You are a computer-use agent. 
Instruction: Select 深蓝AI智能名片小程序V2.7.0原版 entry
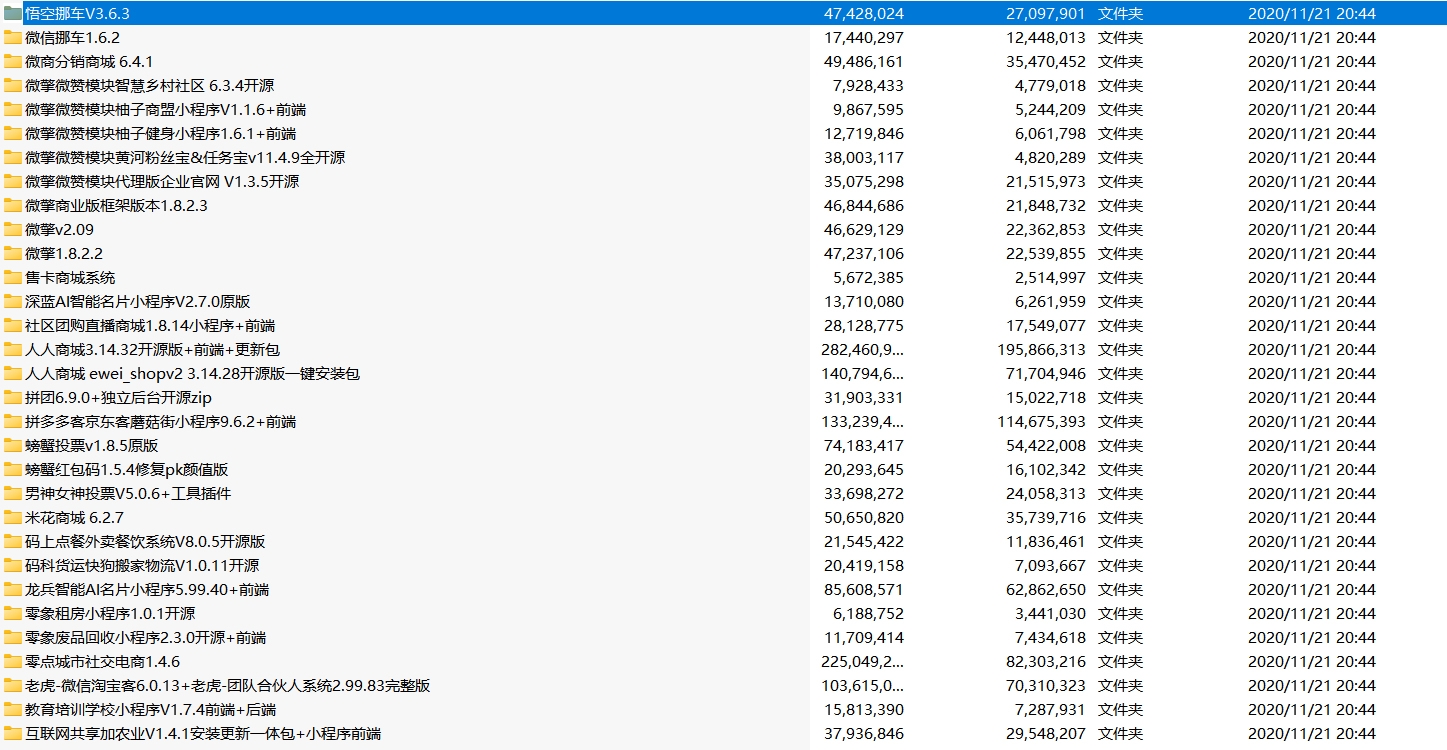tap(137, 302)
